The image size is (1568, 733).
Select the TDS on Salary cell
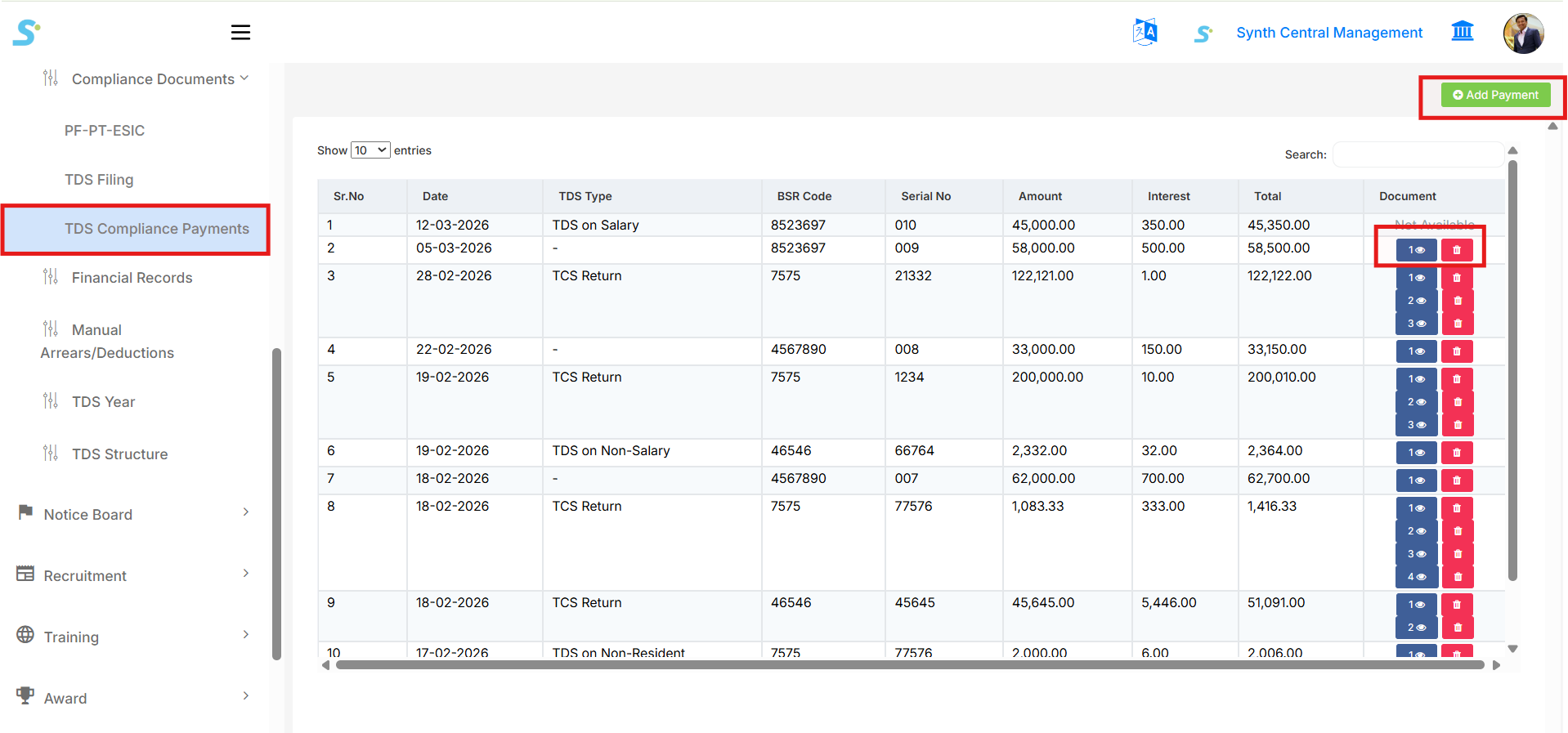(x=652, y=225)
